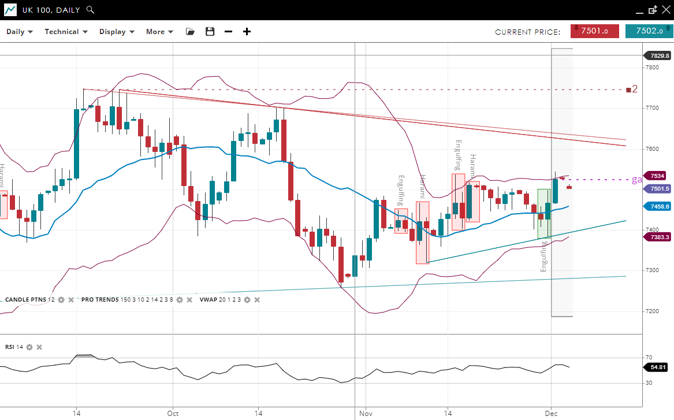Zoom out using the minus icon
674x420 pixels.
(228, 32)
